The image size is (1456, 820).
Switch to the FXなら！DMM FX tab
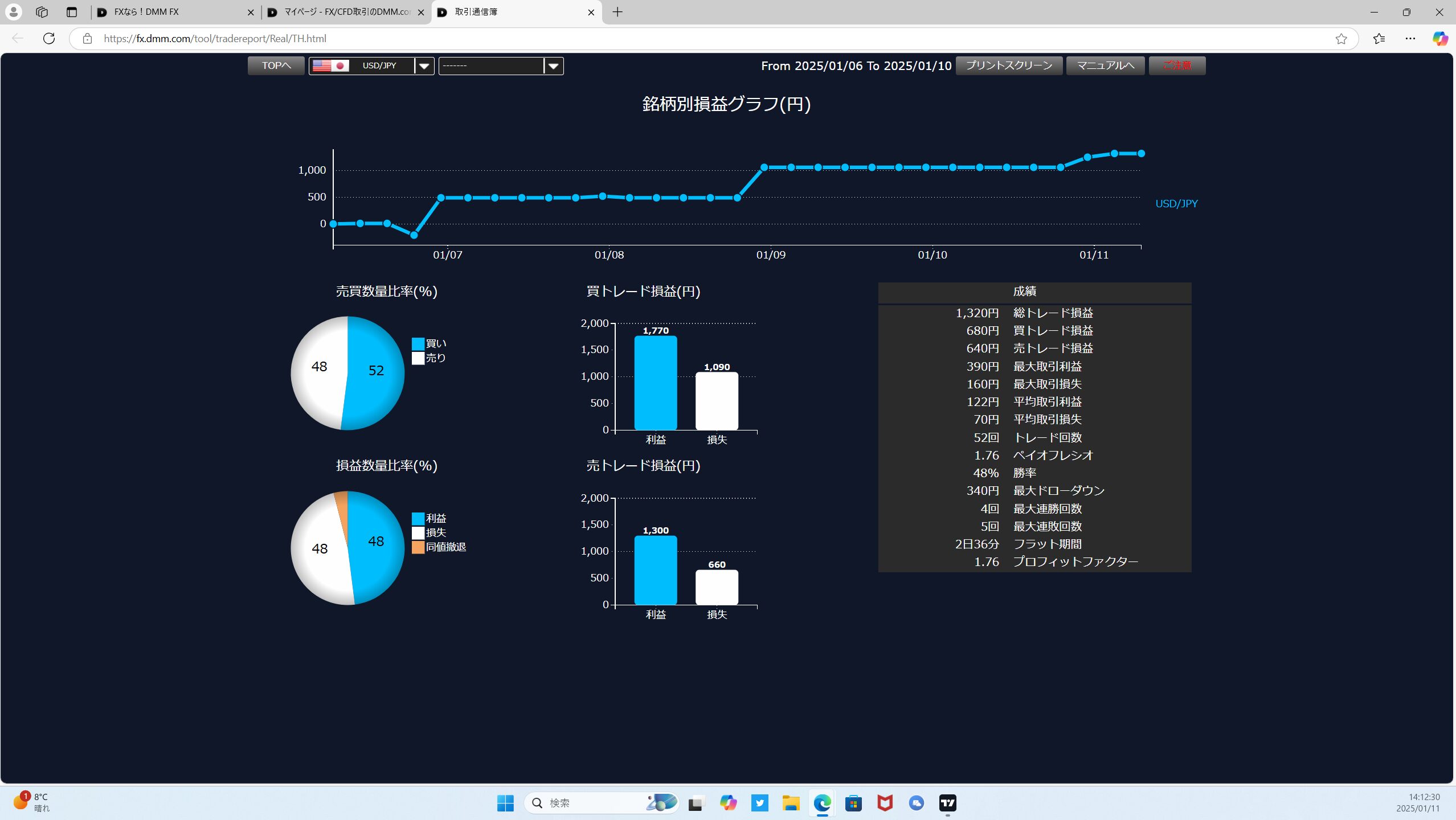(171, 12)
